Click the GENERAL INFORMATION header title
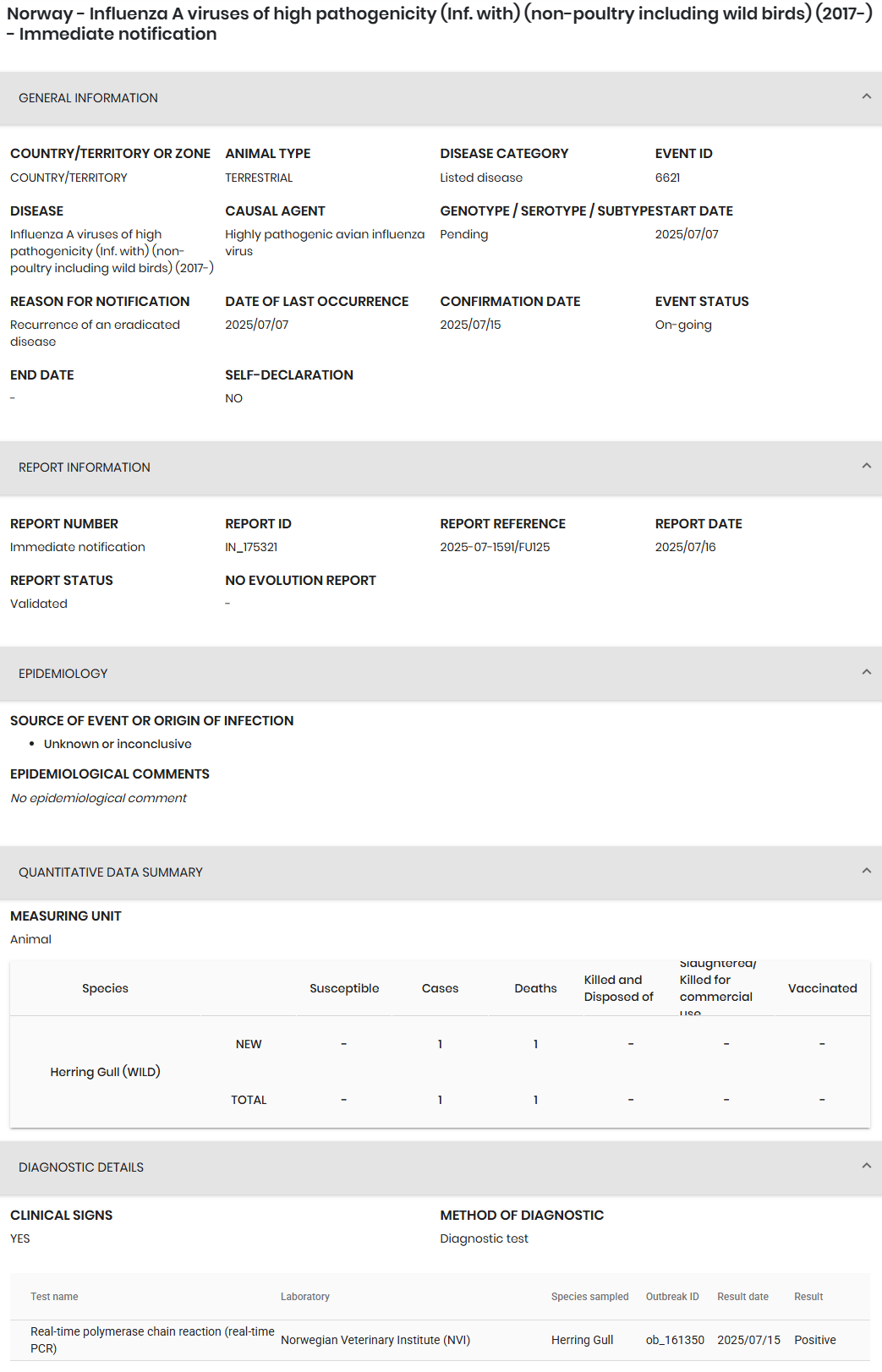Screen dimensions: 882x1372 point(88,98)
